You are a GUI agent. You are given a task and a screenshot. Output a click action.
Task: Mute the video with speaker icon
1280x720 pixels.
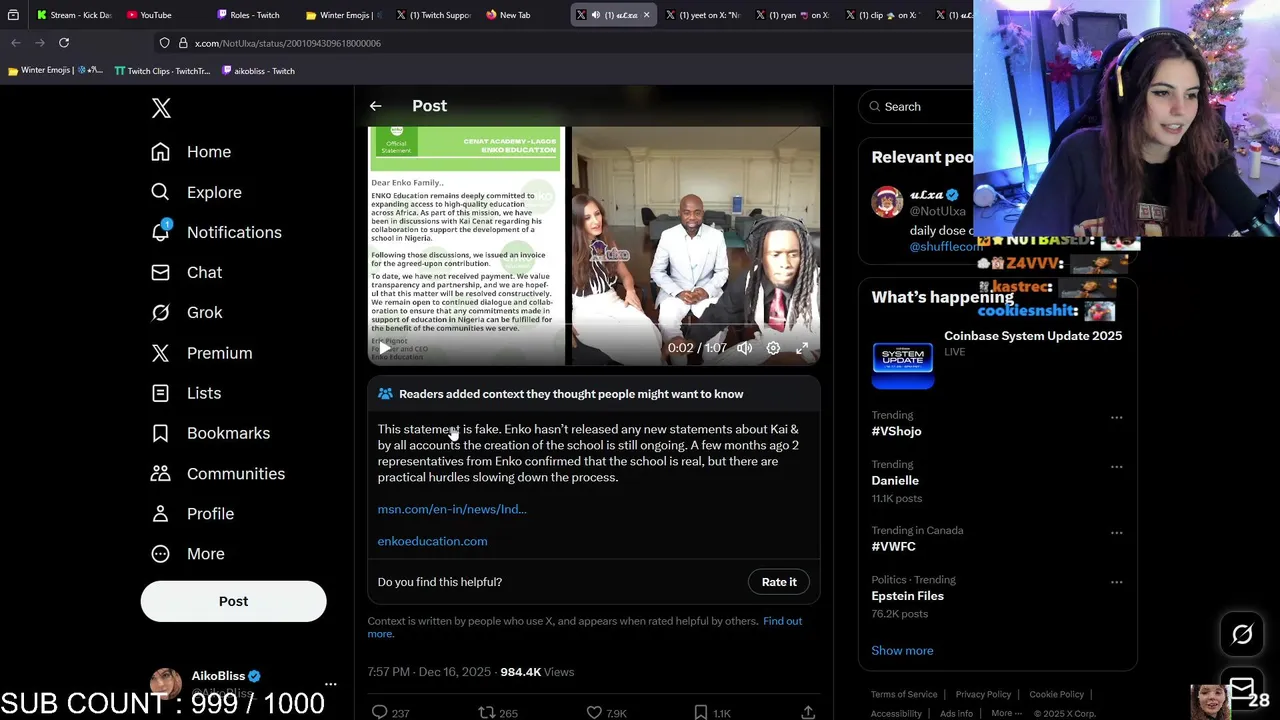point(744,348)
